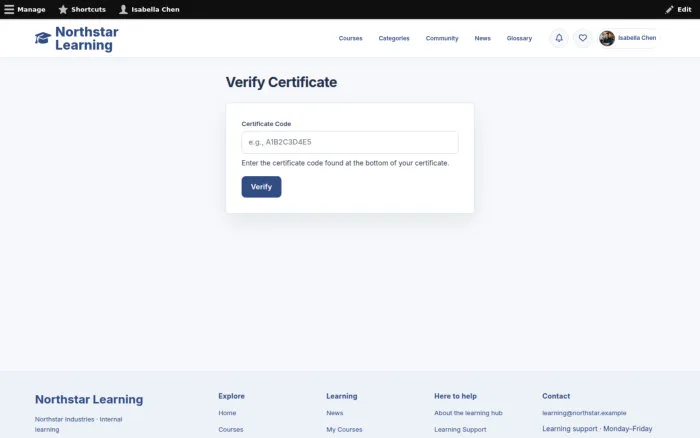Screen dimensions: 700x438
Task: Open the Glossary navigation item
Action: [519, 38]
